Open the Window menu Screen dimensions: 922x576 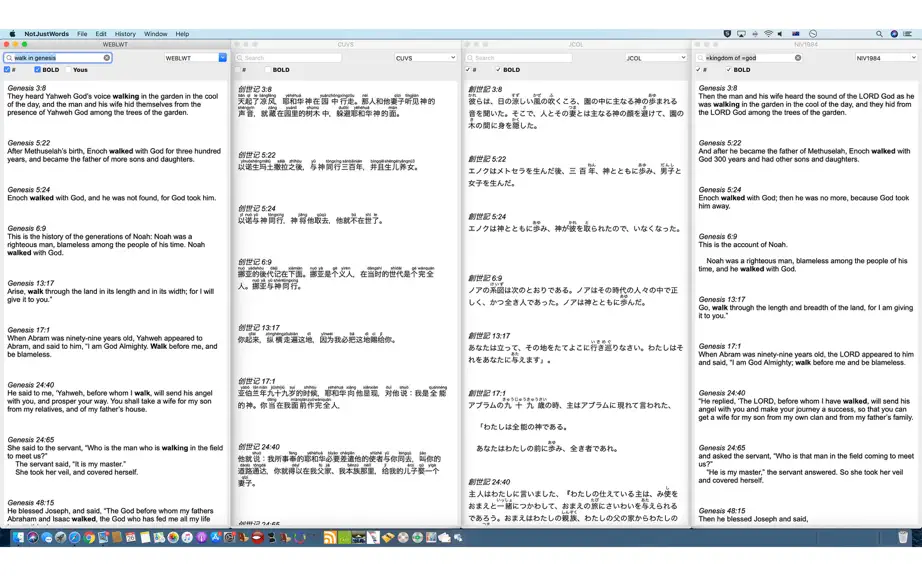point(156,34)
